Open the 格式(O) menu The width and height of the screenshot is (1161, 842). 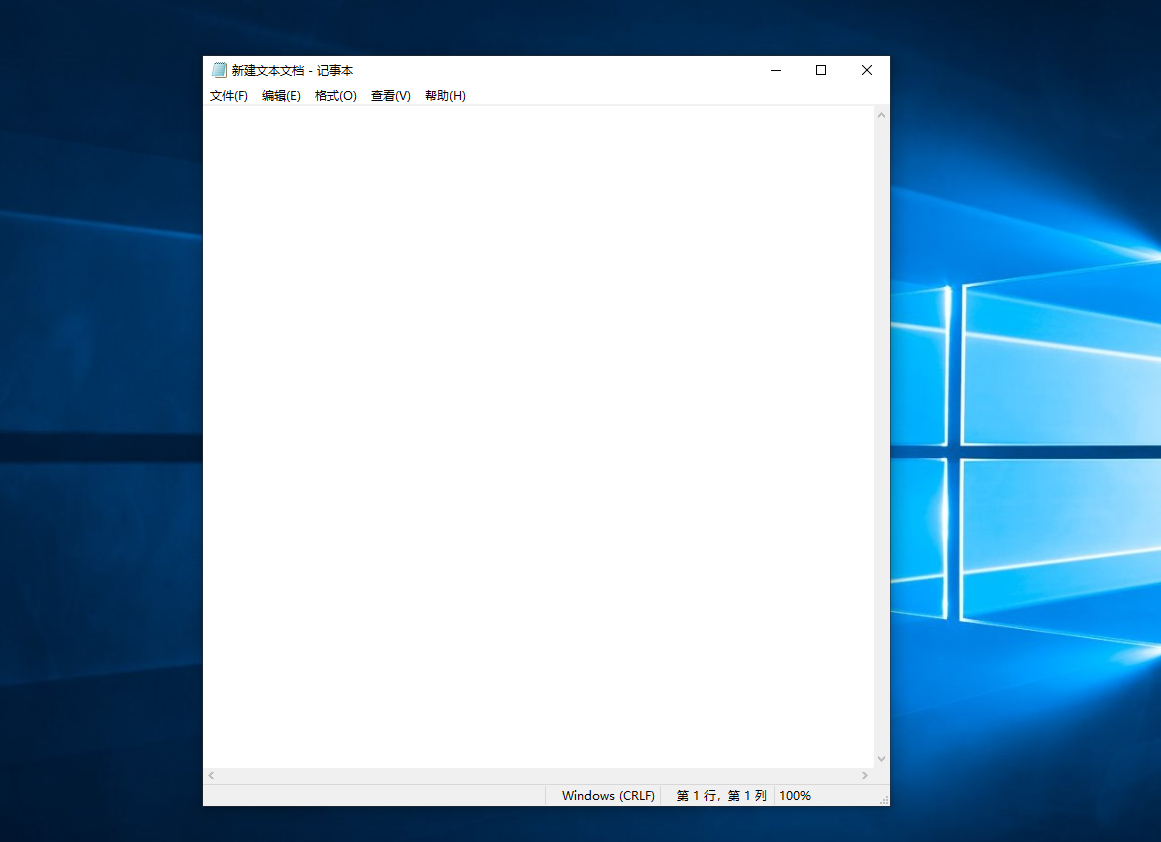[335, 96]
